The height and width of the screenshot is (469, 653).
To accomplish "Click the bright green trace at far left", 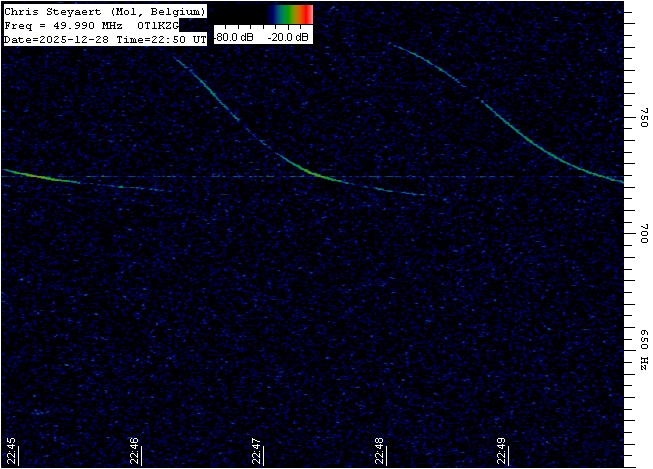I will click(30, 175).
